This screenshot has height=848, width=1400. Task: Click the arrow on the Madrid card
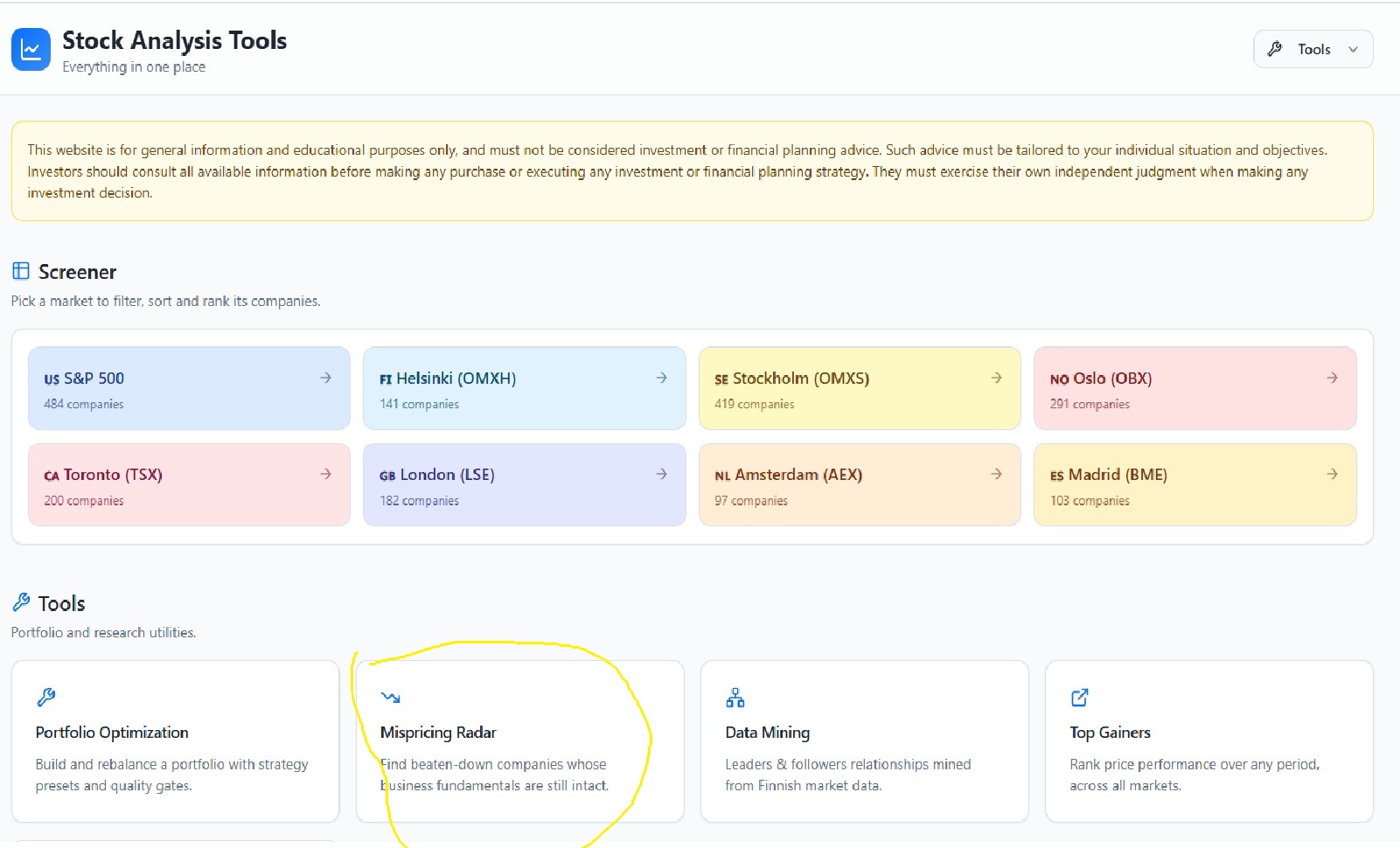point(1332,474)
